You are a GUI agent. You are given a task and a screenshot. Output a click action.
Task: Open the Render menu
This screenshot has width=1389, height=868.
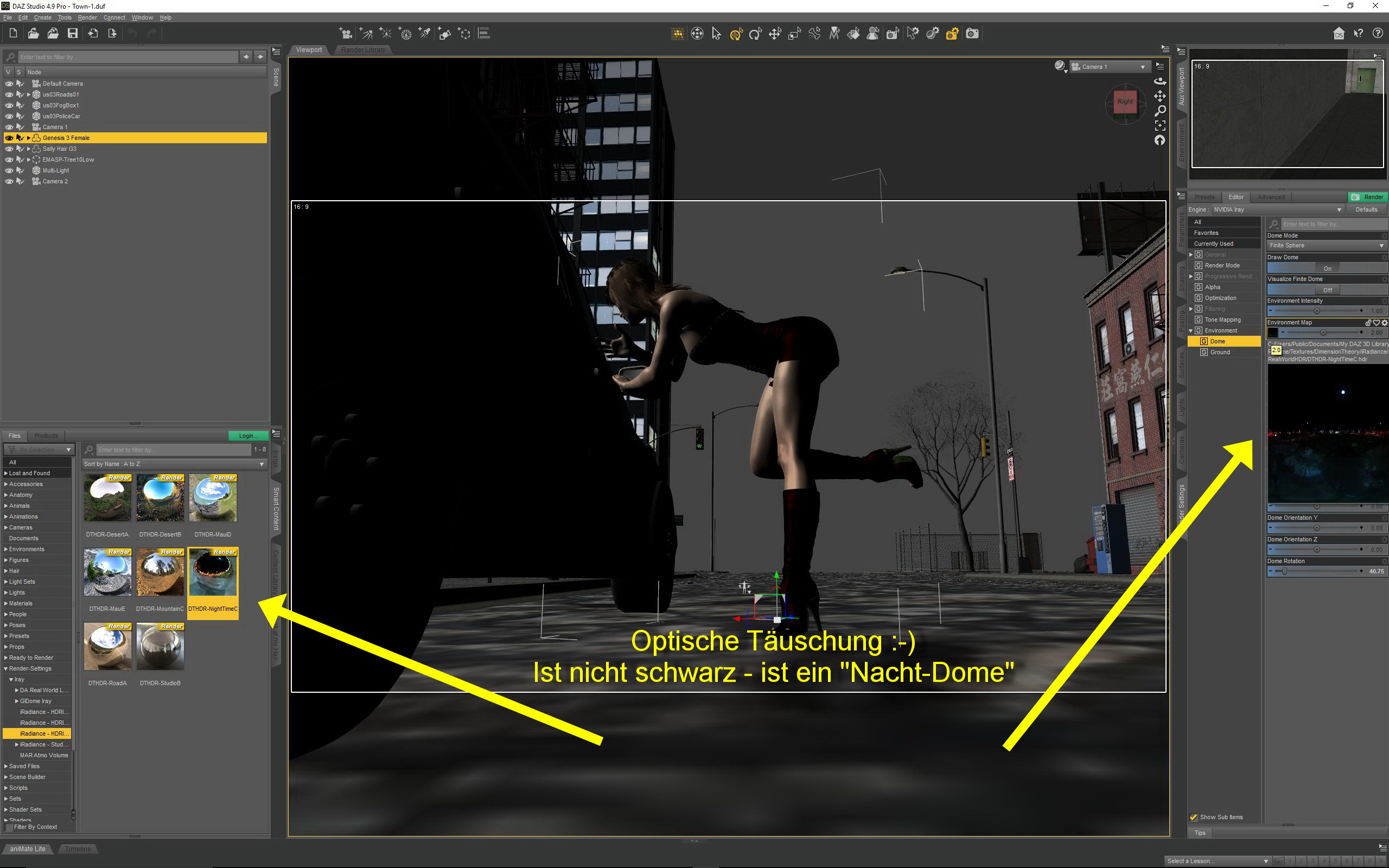[87, 18]
